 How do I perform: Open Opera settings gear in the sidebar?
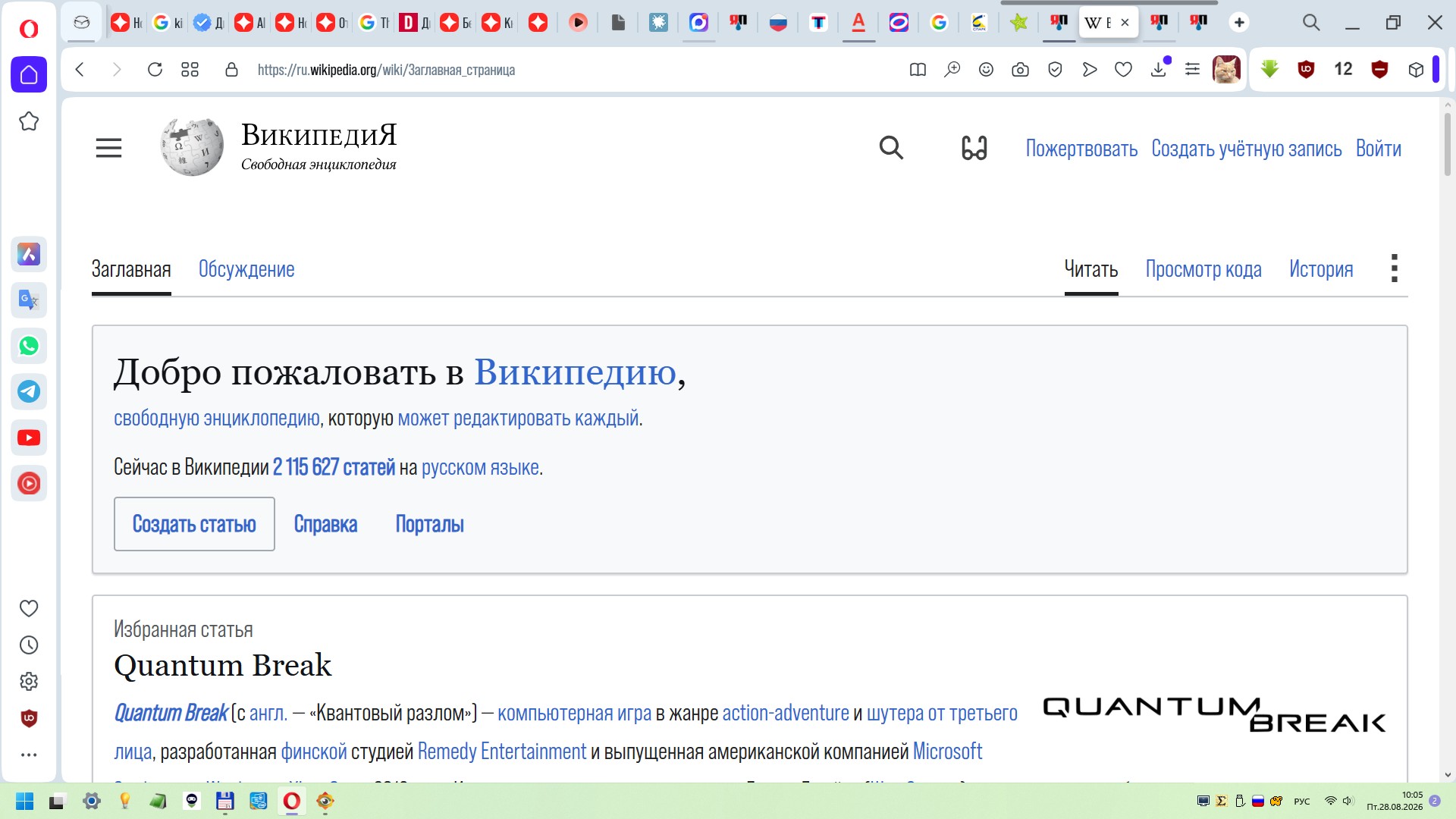pos(29,681)
